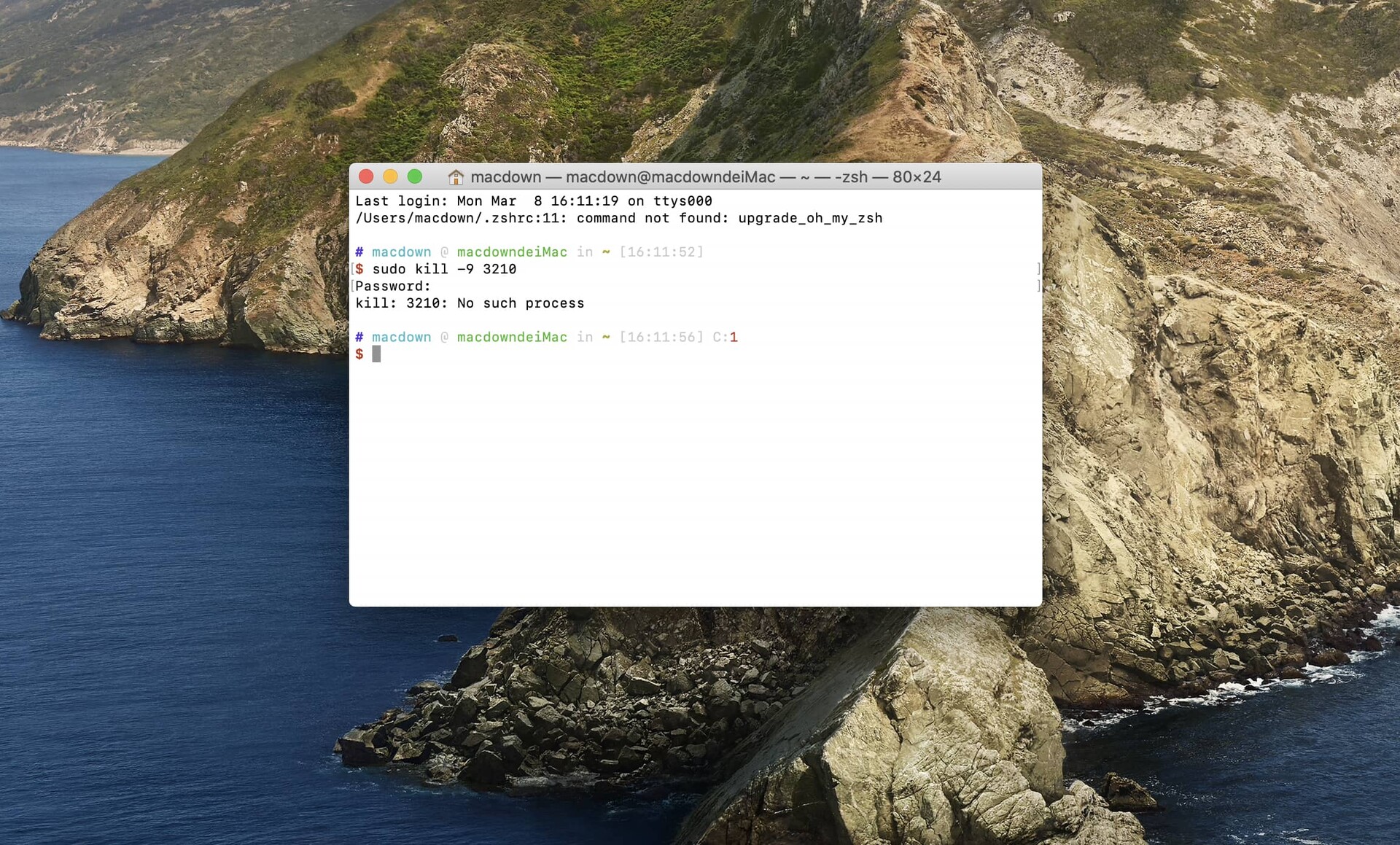
Task: Click the window title text "-zsh — 80×24"
Action: pyautogui.click(x=887, y=177)
